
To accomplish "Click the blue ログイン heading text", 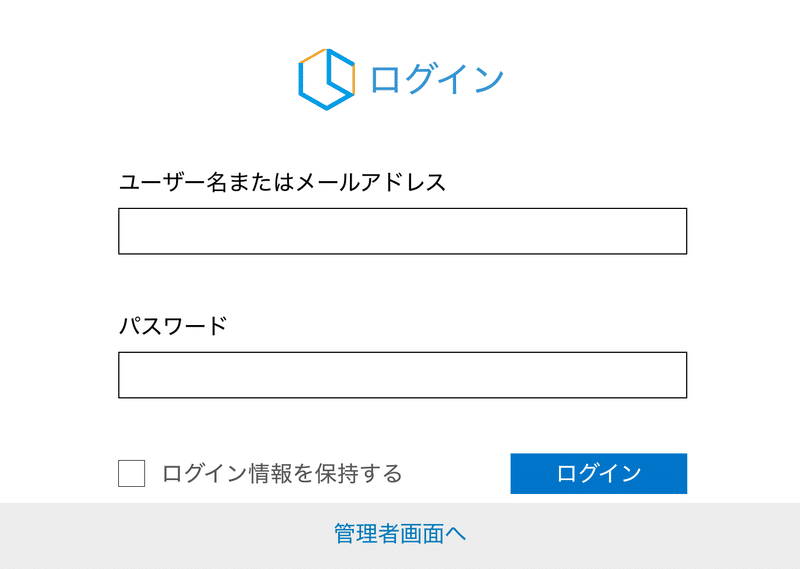I will click(x=437, y=80).
